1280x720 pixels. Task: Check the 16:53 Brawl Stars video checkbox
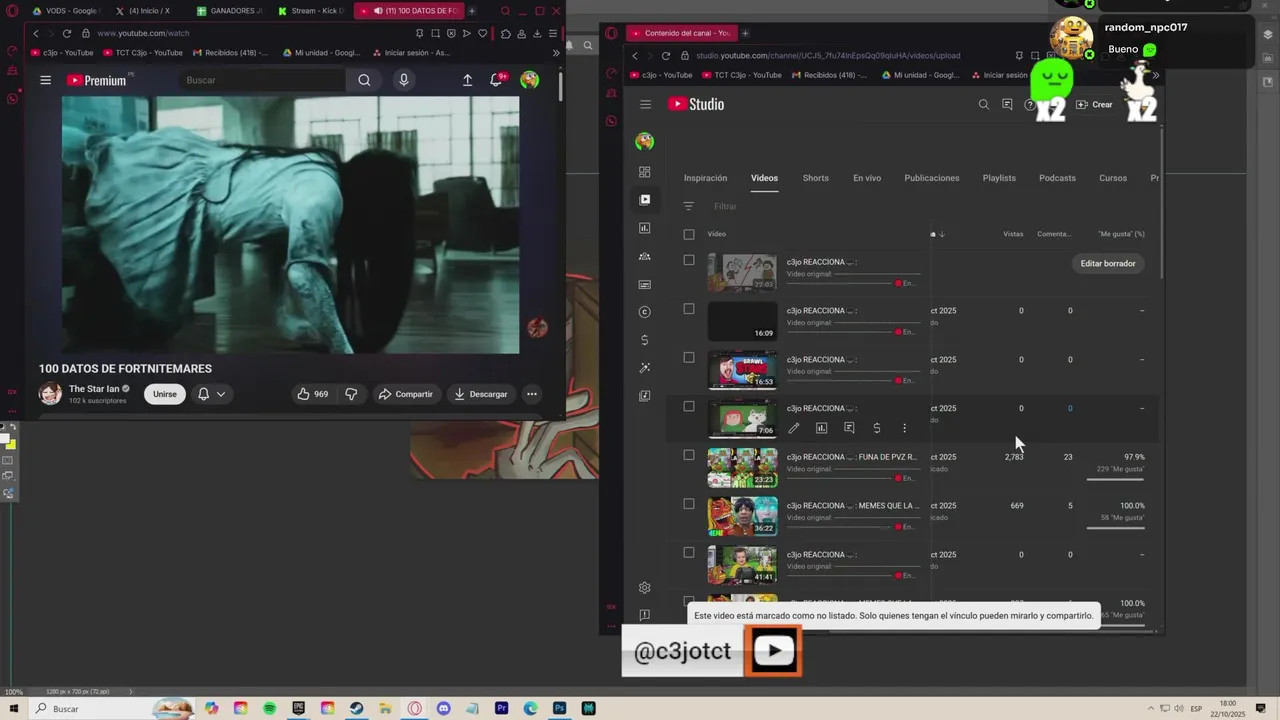pyautogui.click(x=689, y=357)
